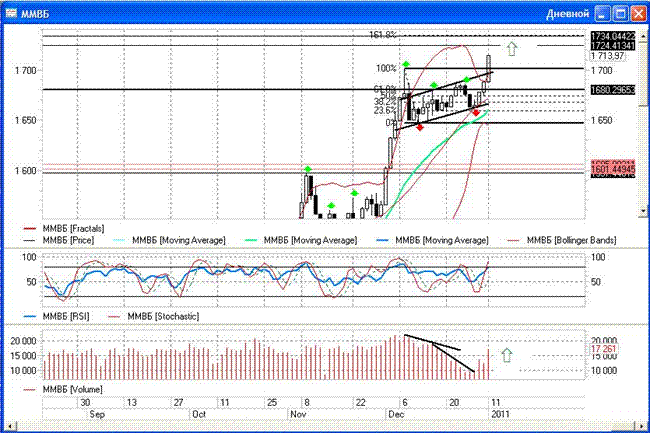Click the 1724.41341 price level label

(x=613, y=46)
